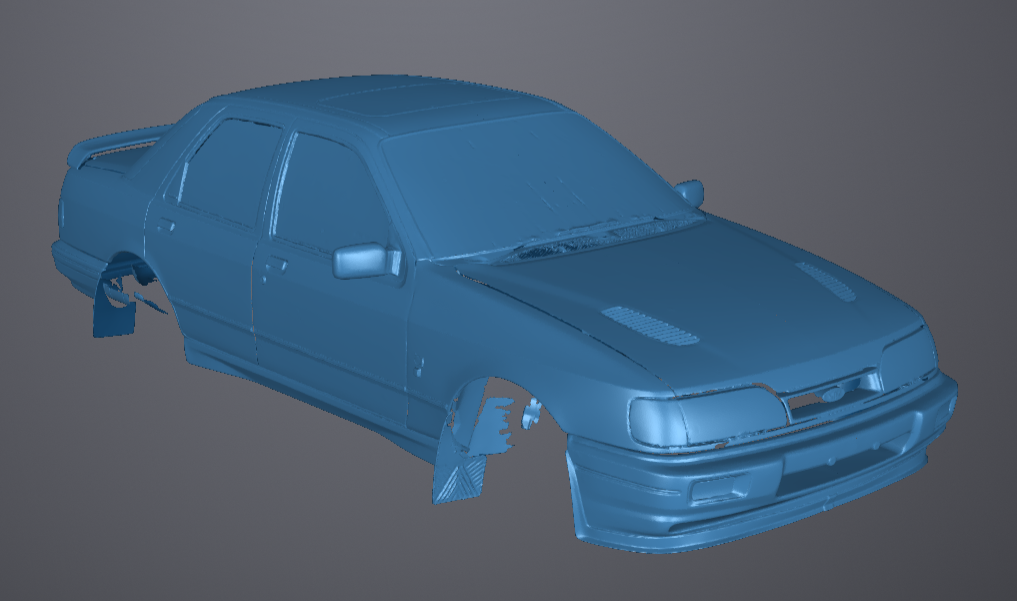Select the near-side door mirror
Screen dimensions: 1017x601
click(362, 260)
